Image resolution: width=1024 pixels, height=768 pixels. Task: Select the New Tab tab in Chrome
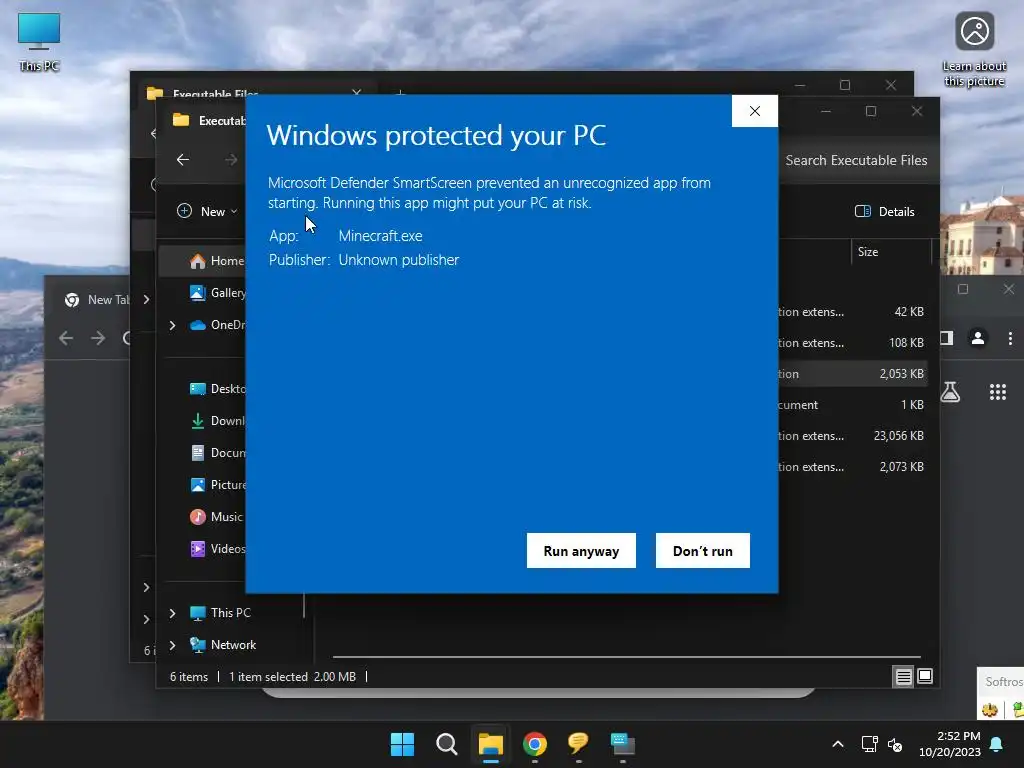pyautogui.click(x=98, y=300)
